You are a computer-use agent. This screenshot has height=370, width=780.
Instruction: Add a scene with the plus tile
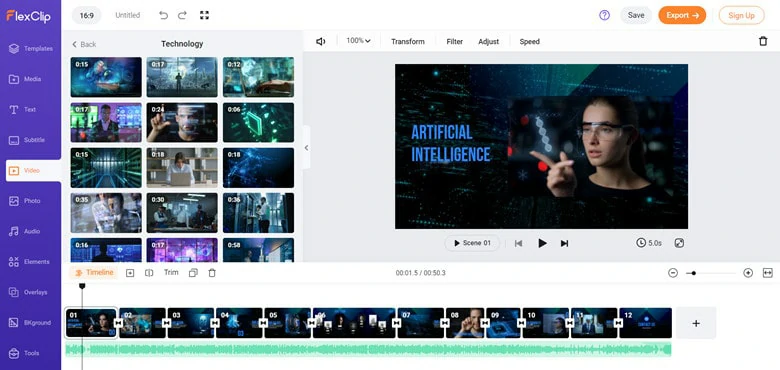[696, 323]
